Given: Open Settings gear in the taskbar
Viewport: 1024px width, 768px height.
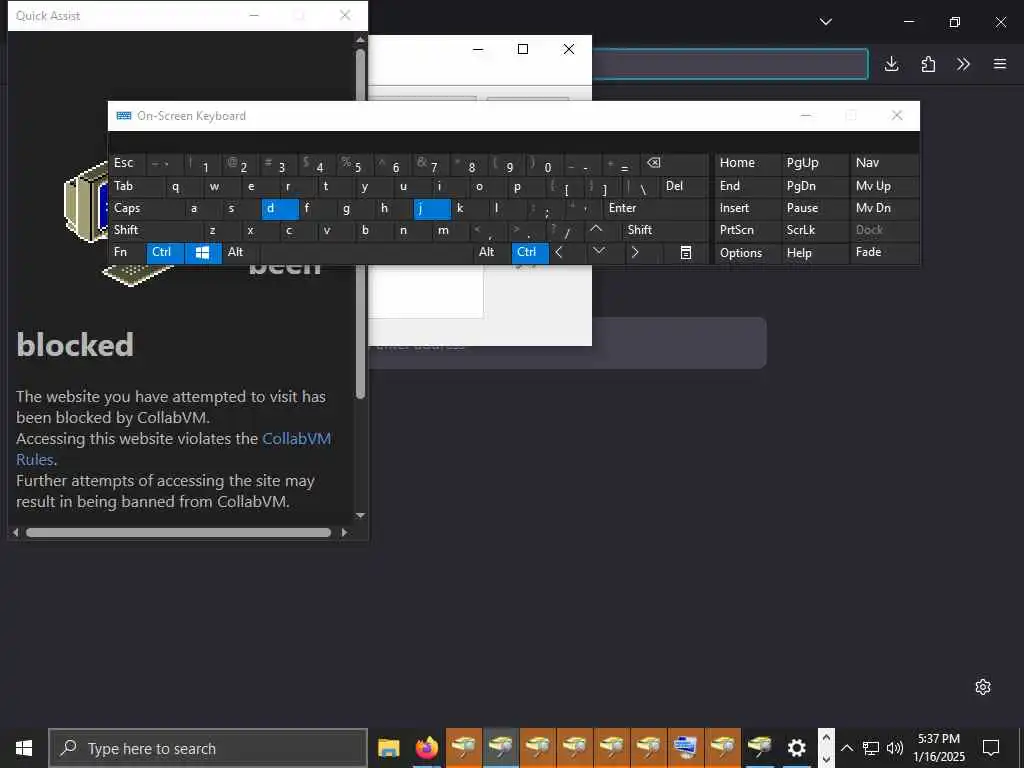Looking at the screenshot, I should coord(796,748).
